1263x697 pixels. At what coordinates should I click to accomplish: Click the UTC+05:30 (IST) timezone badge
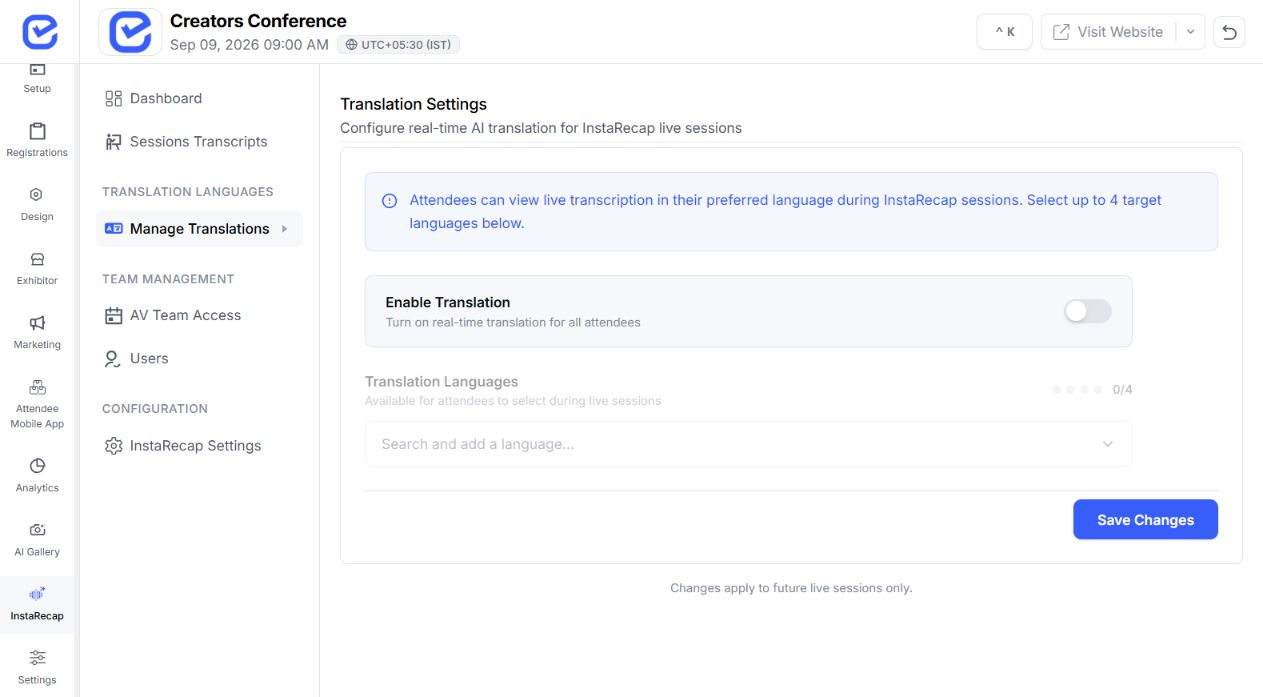pos(398,45)
